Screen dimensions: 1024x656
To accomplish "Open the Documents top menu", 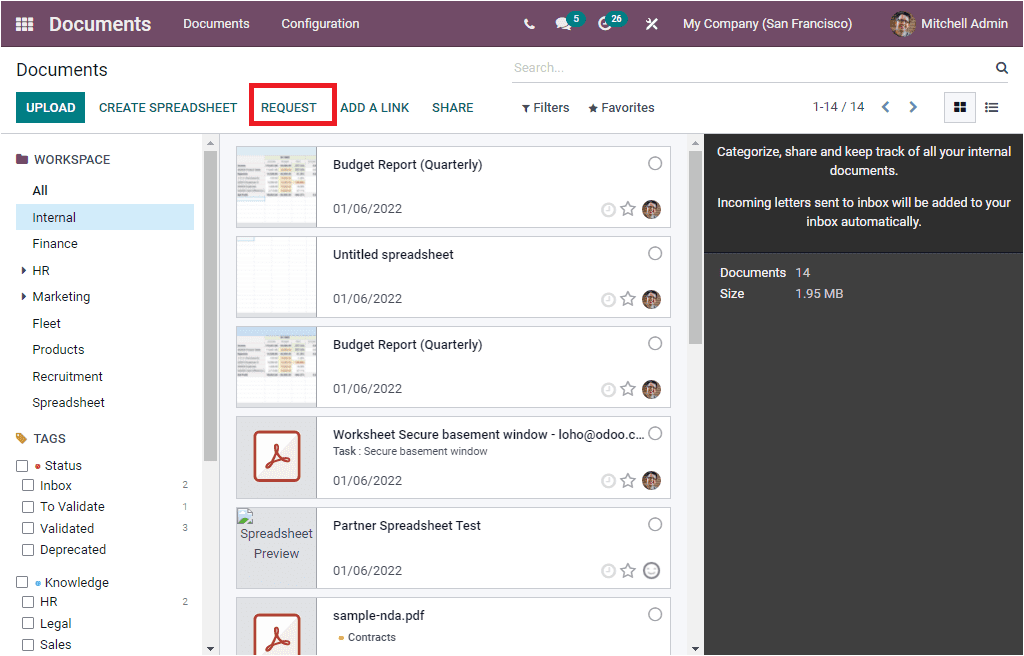I will point(216,24).
